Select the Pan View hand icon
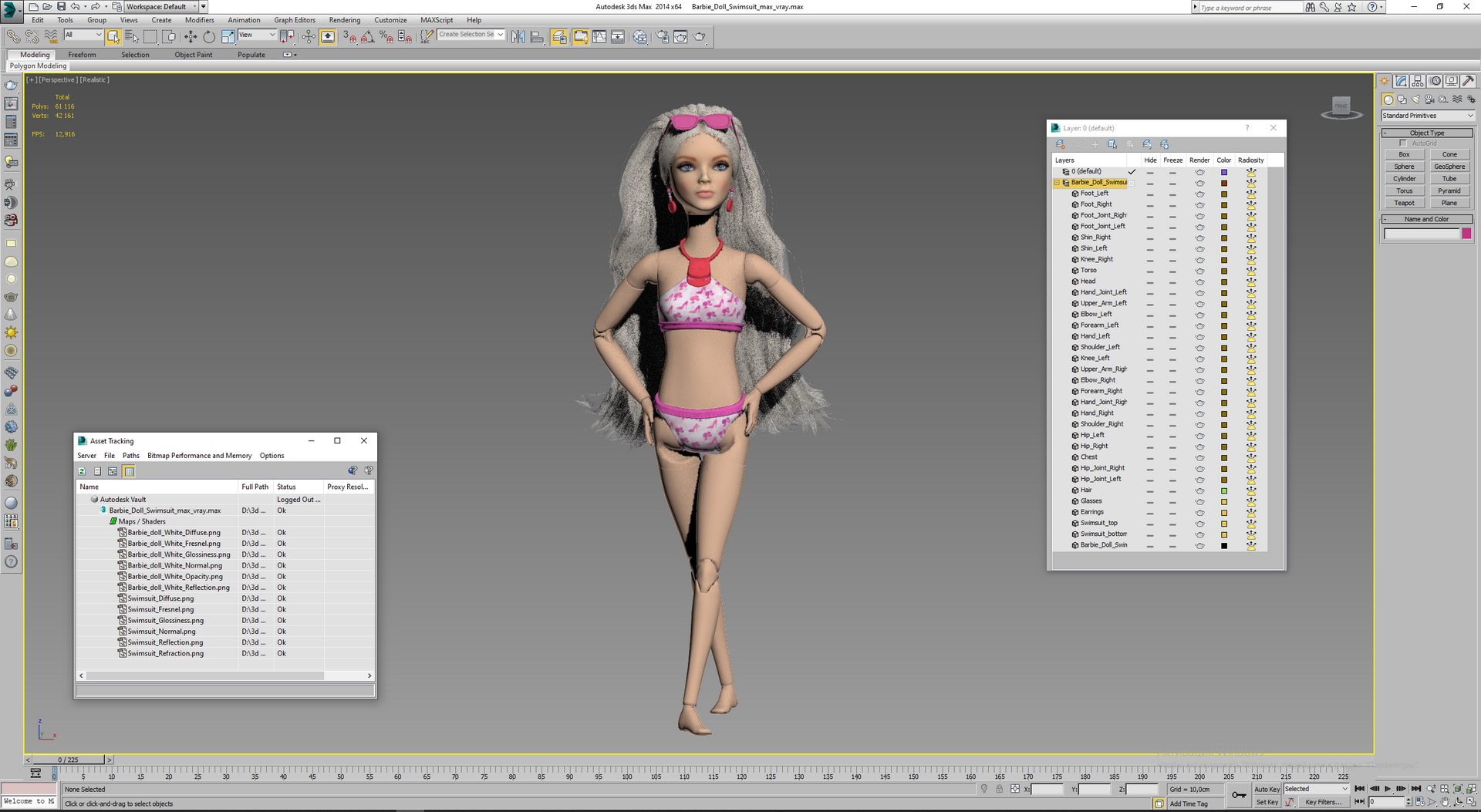 [1445, 802]
